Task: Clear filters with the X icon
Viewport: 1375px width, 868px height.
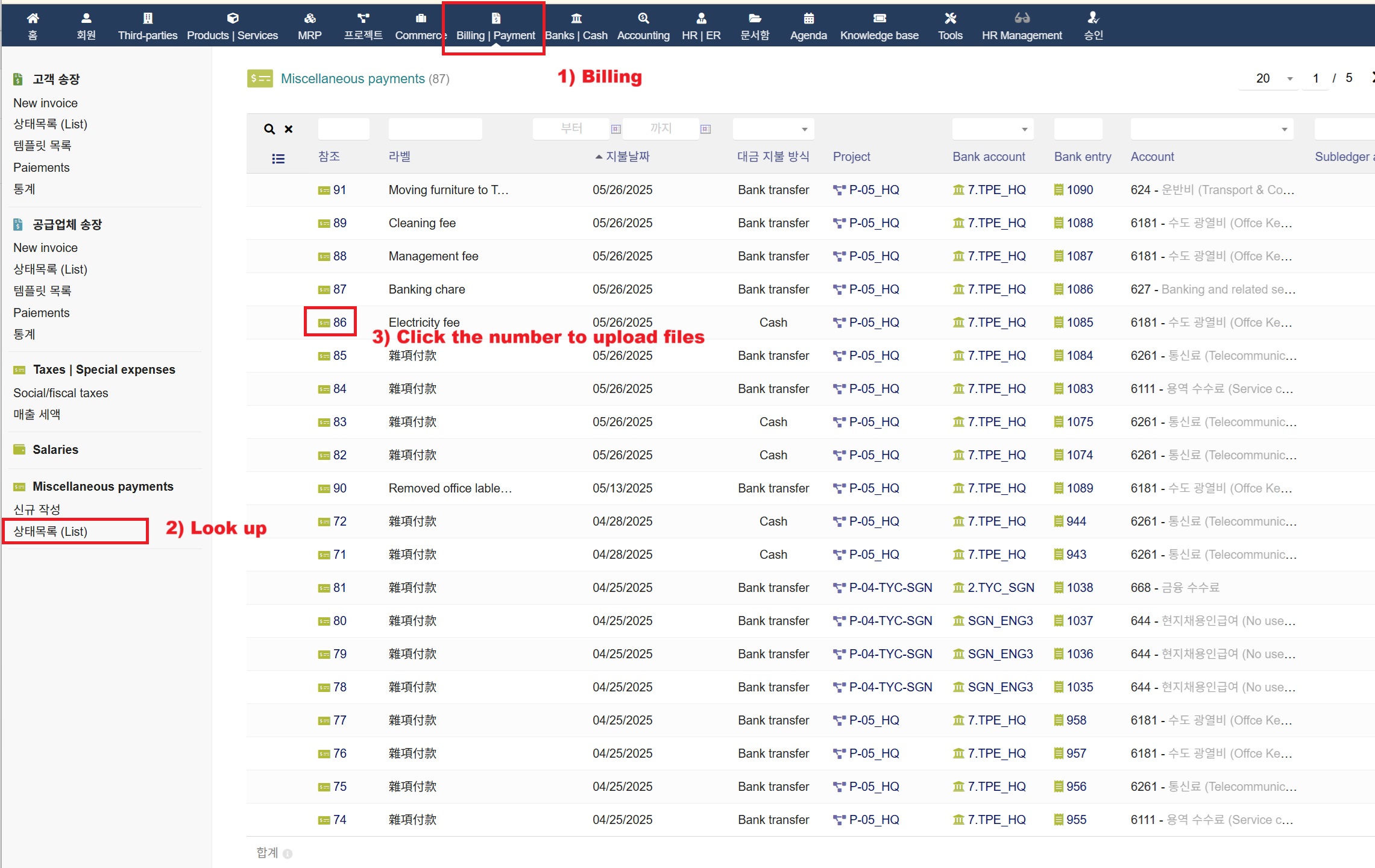Action: [289, 129]
